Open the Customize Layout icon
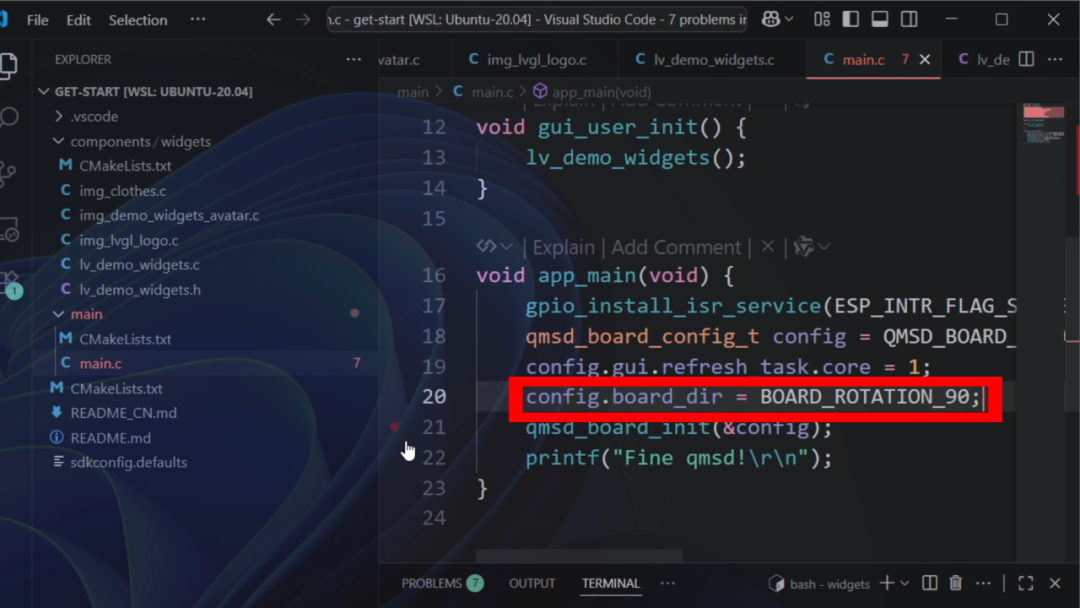Image resolution: width=1080 pixels, height=608 pixels. 822,19
